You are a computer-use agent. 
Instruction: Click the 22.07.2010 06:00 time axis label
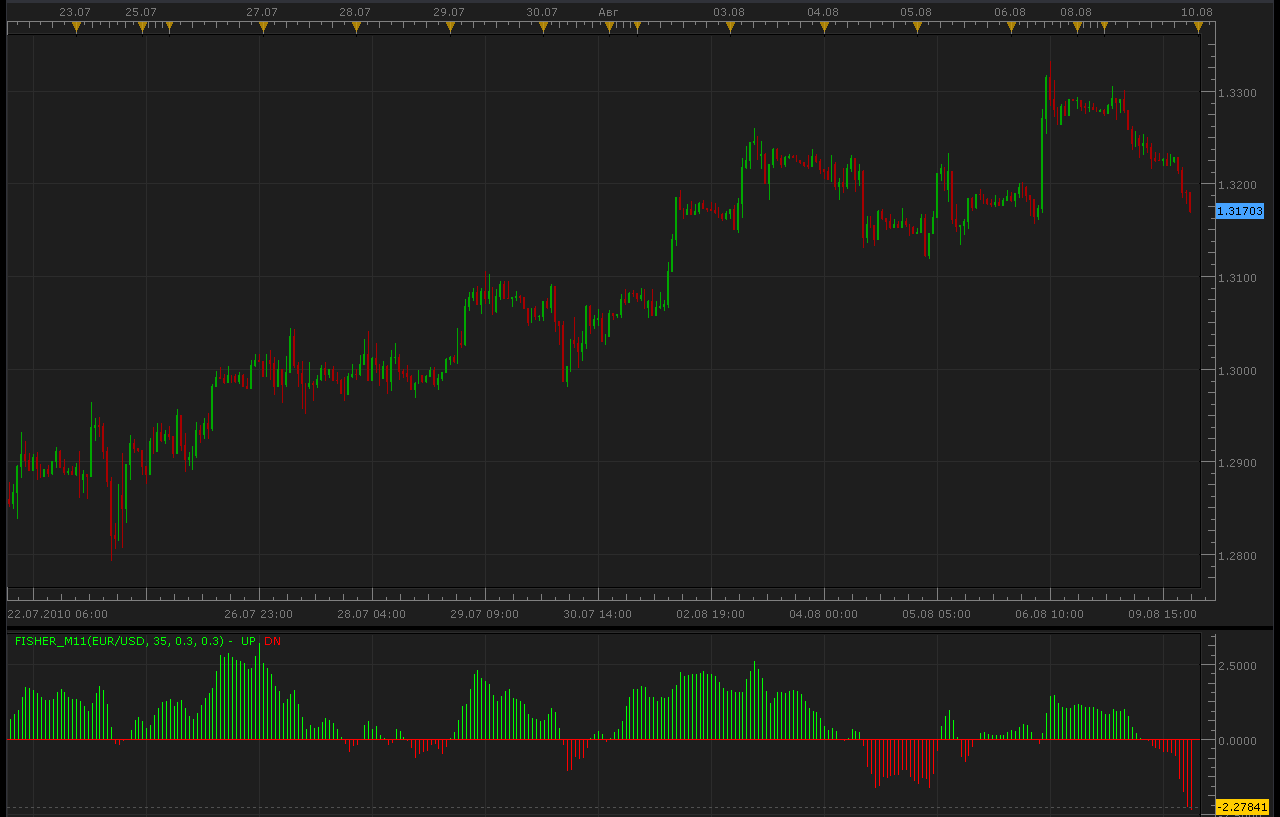[58, 614]
